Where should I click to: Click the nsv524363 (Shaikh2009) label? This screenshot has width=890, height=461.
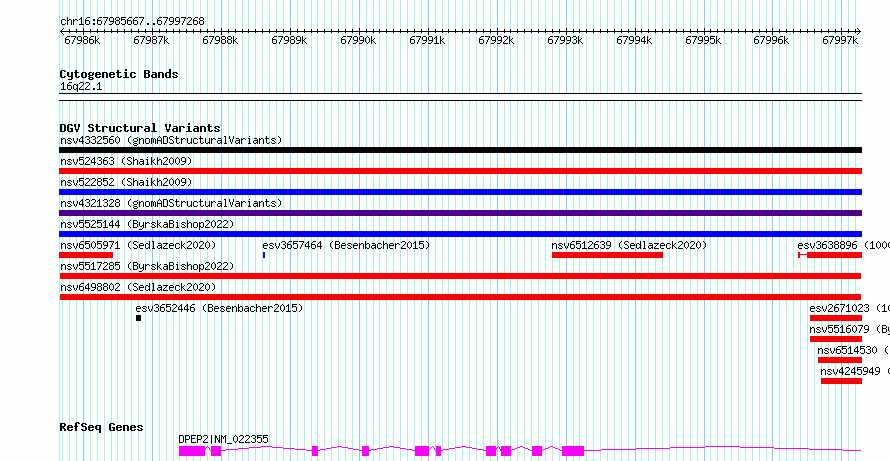pyautogui.click(x=126, y=161)
